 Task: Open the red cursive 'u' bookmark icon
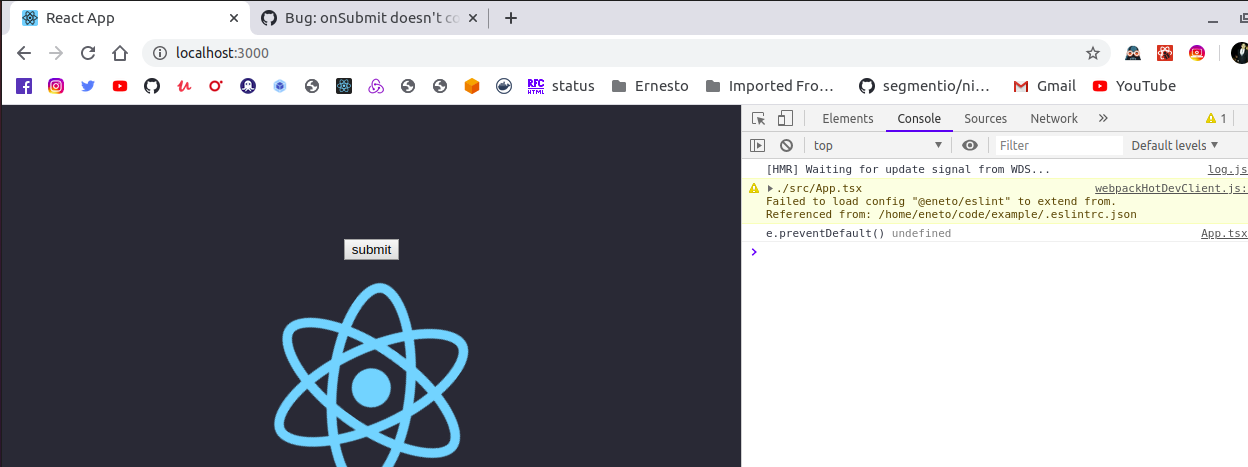(x=184, y=86)
